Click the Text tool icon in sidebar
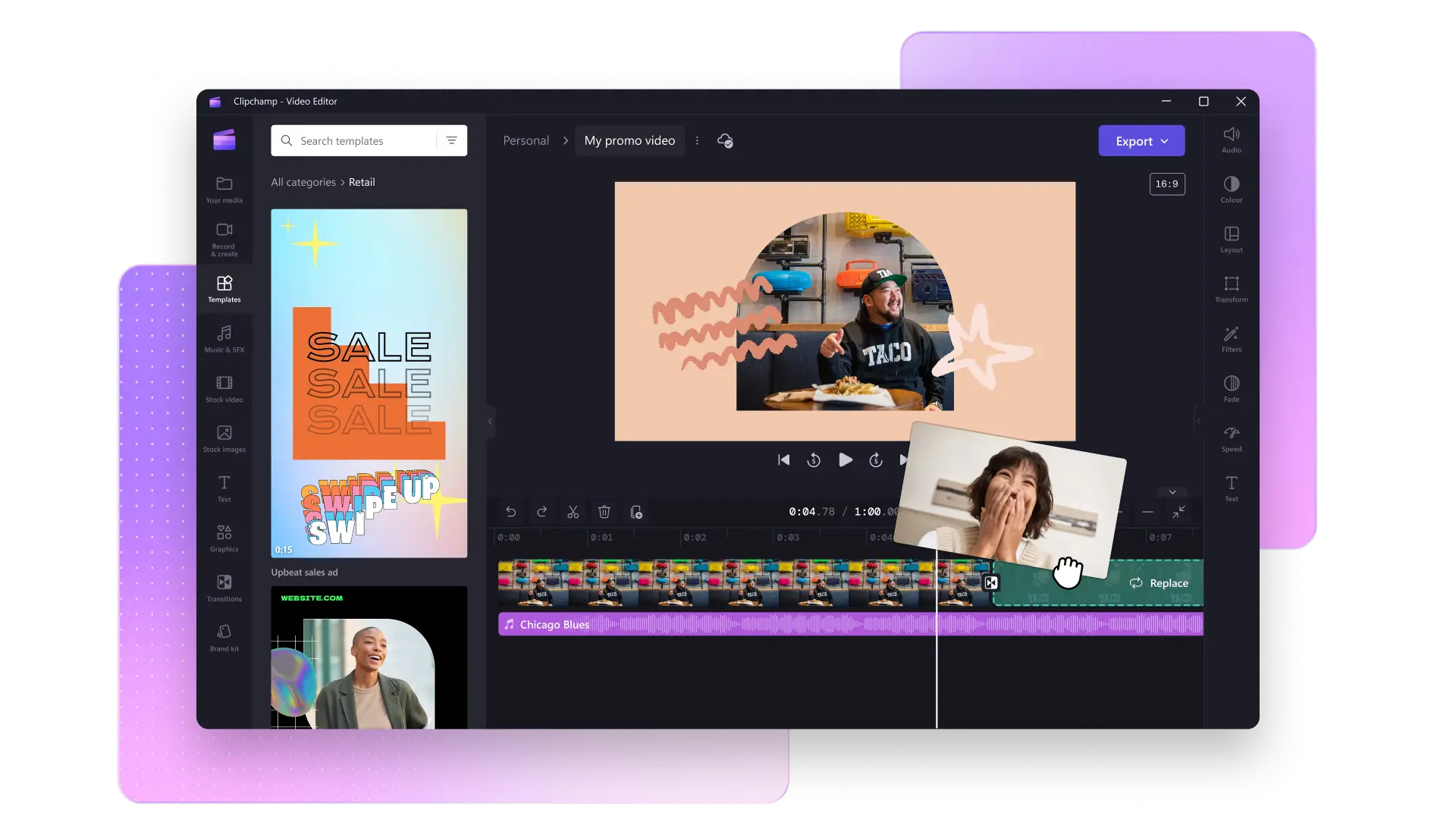1456x819 pixels. [224, 488]
